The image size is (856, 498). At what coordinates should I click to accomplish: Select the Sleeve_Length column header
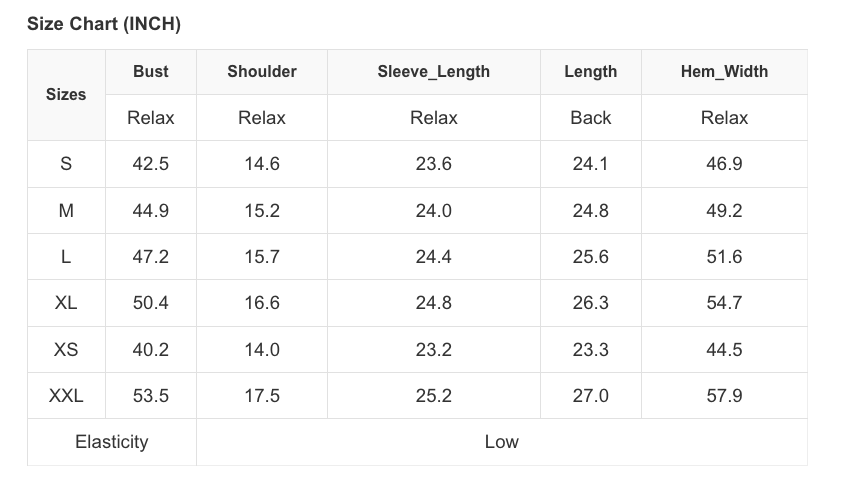click(x=433, y=72)
